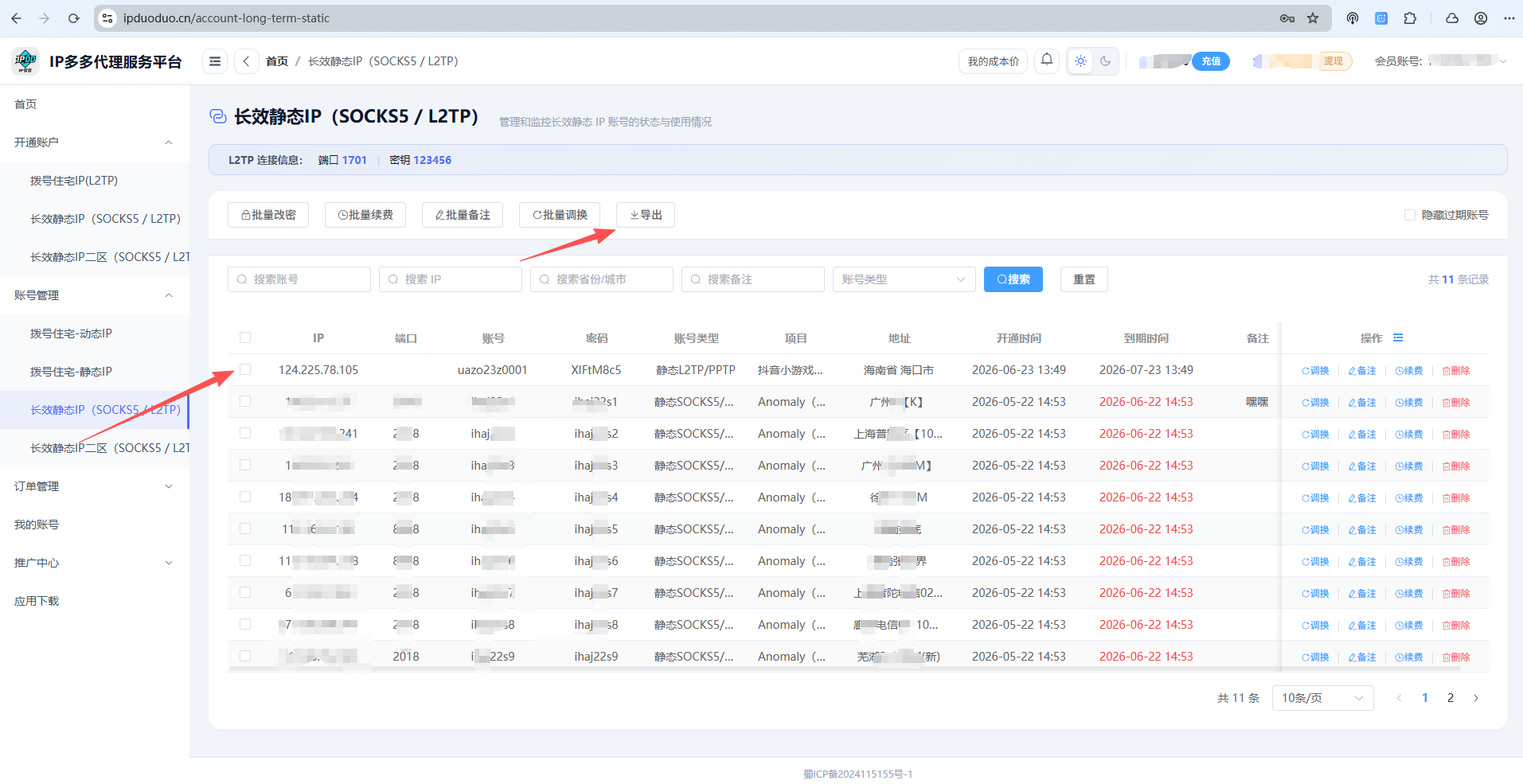Screen dimensions: 1523x784
Task: Expand the 推广中心 sidebar section
Action: tap(94, 563)
